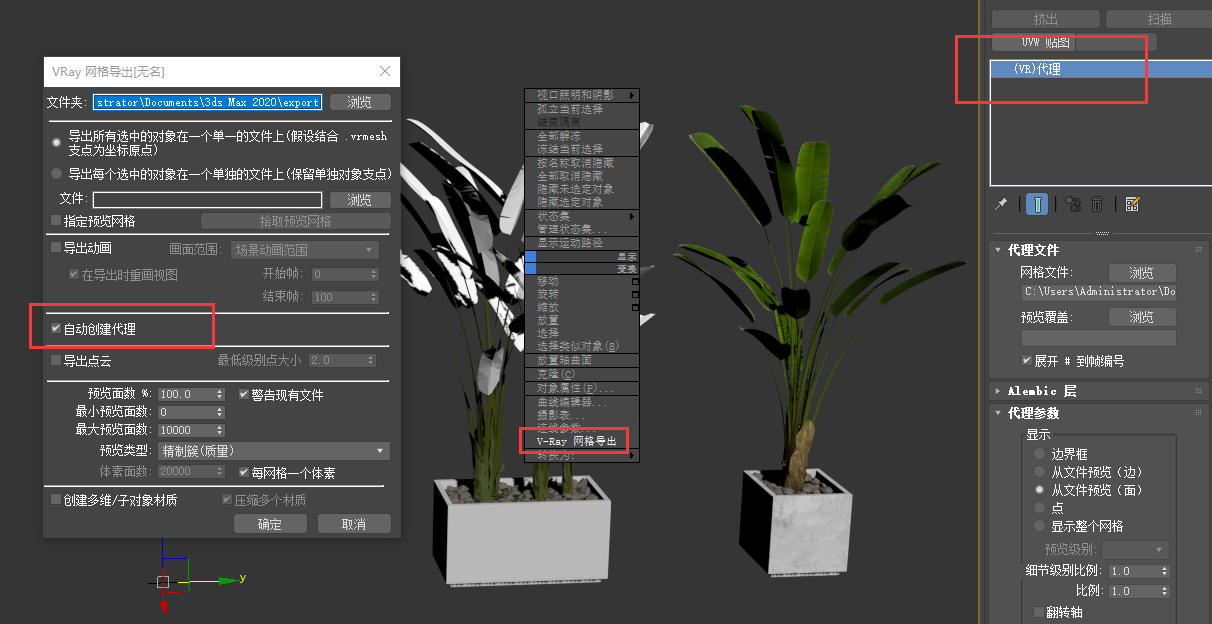This screenshot has height=624, width=1212.
Task: Uncheck the 自动创建代理 checkbox
Action: pos(56,329)
